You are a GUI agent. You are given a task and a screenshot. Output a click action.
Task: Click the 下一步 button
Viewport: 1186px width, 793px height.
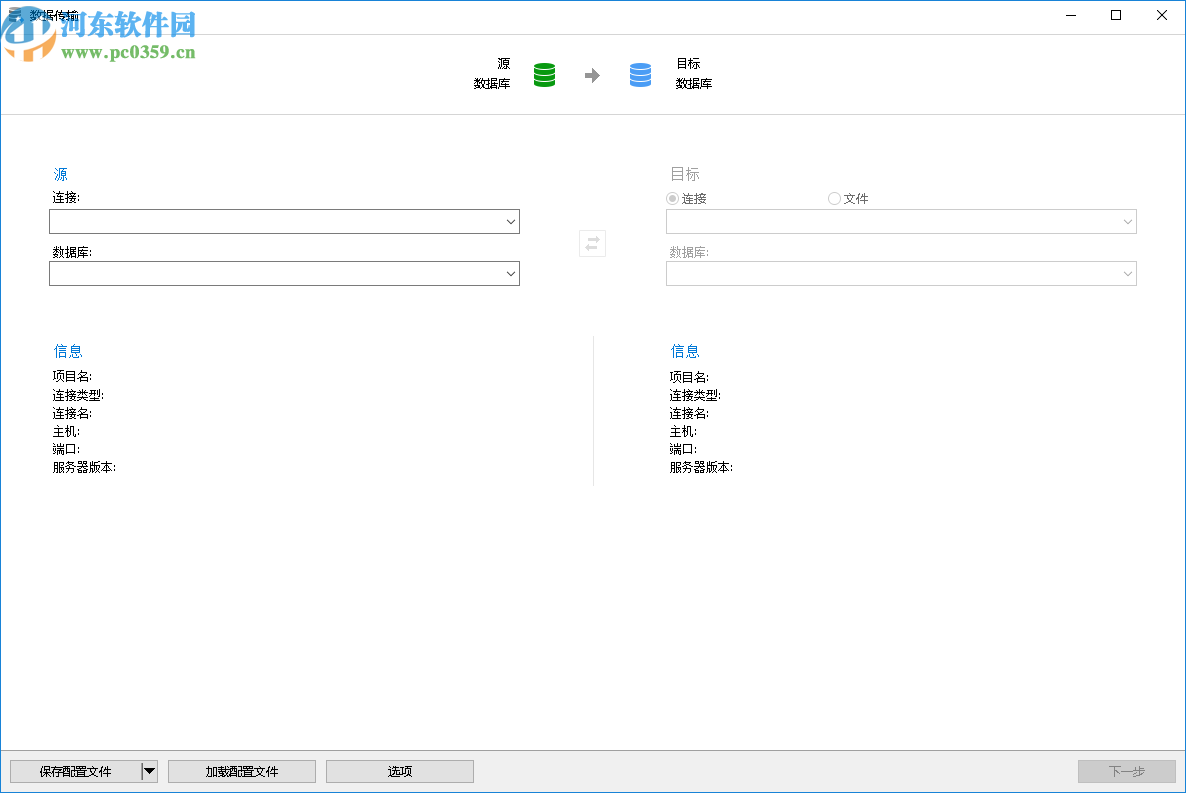[1127, 770]
